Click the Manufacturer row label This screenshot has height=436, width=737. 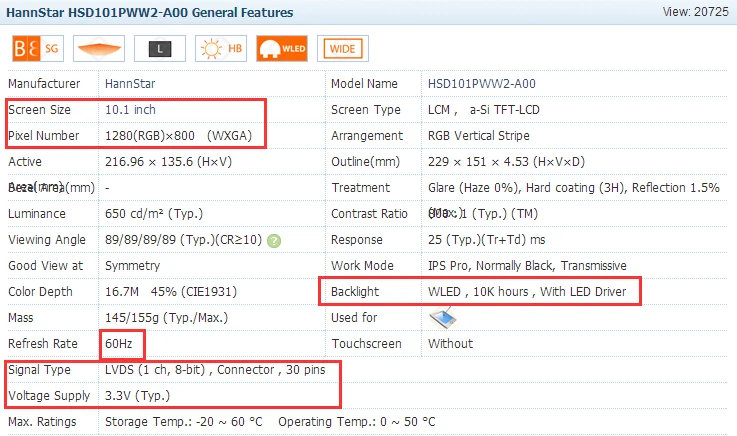click(44, 84)
